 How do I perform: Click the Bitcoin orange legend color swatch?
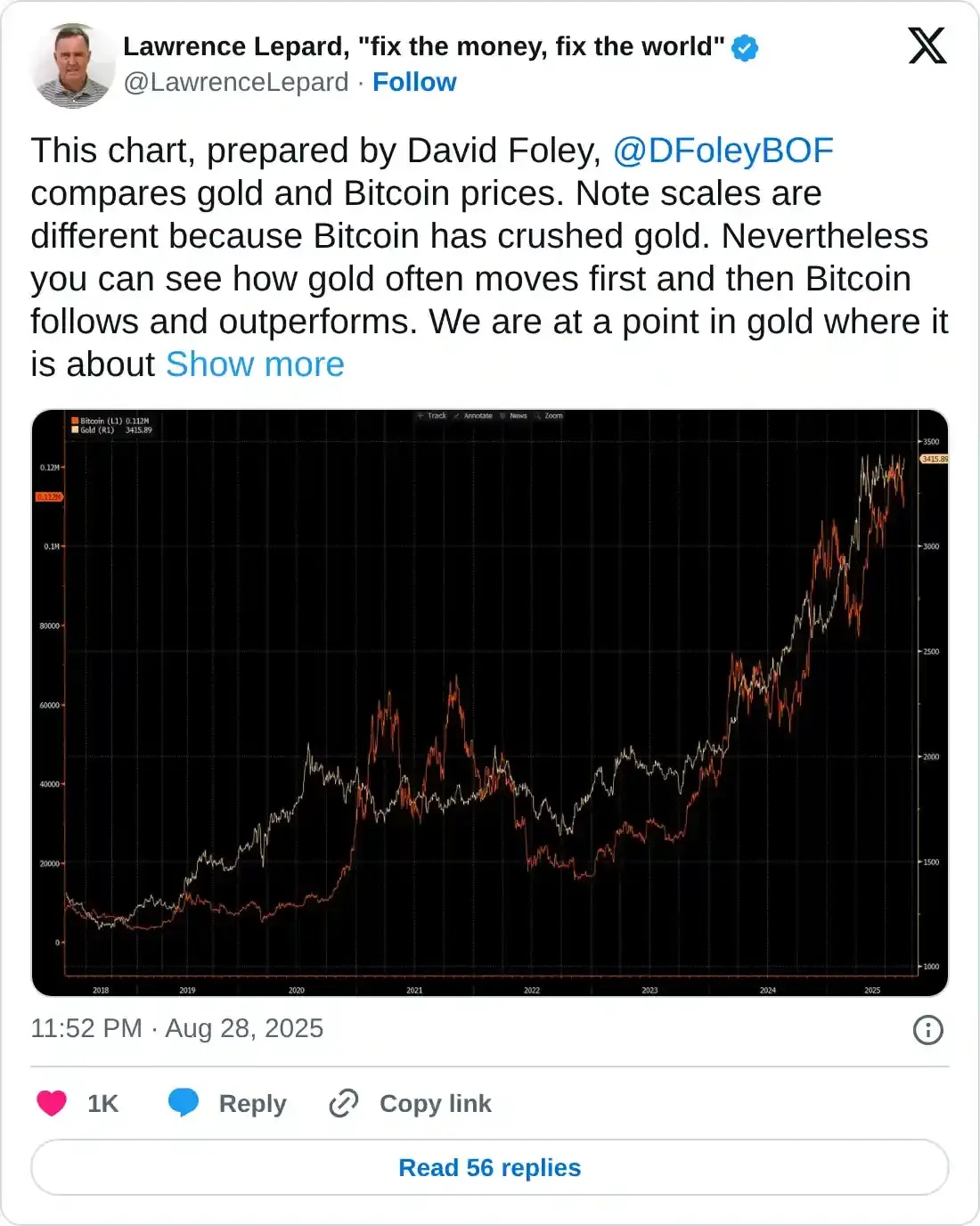coord(76,420)
